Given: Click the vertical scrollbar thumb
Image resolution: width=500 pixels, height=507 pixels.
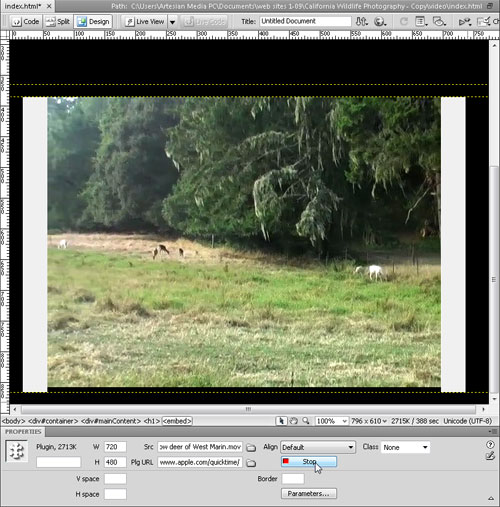Looking at the screenshot, I should tap(494, 279).
